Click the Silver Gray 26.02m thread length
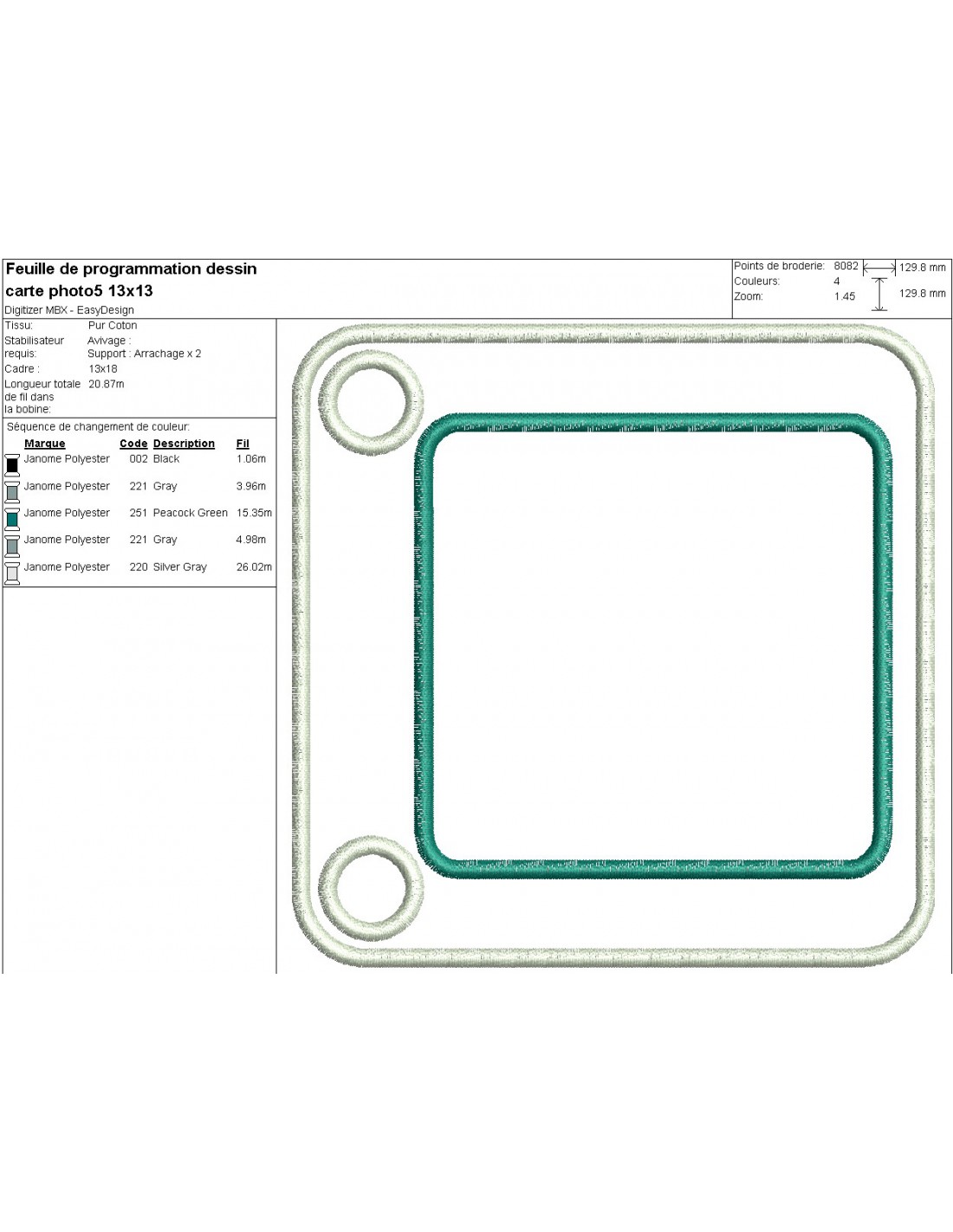 (254, 567)
